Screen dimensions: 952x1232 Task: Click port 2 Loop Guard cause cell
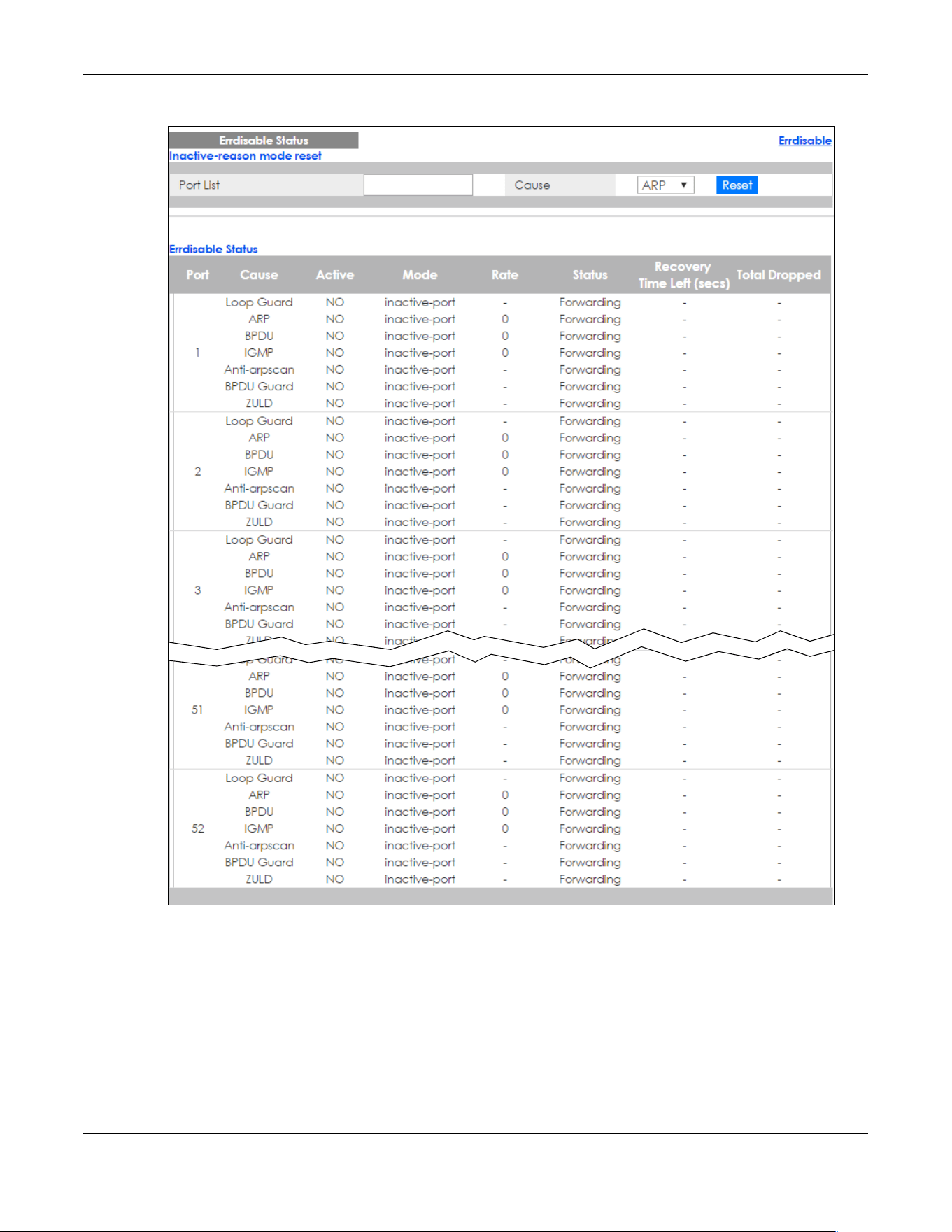[x=259, y=421]
